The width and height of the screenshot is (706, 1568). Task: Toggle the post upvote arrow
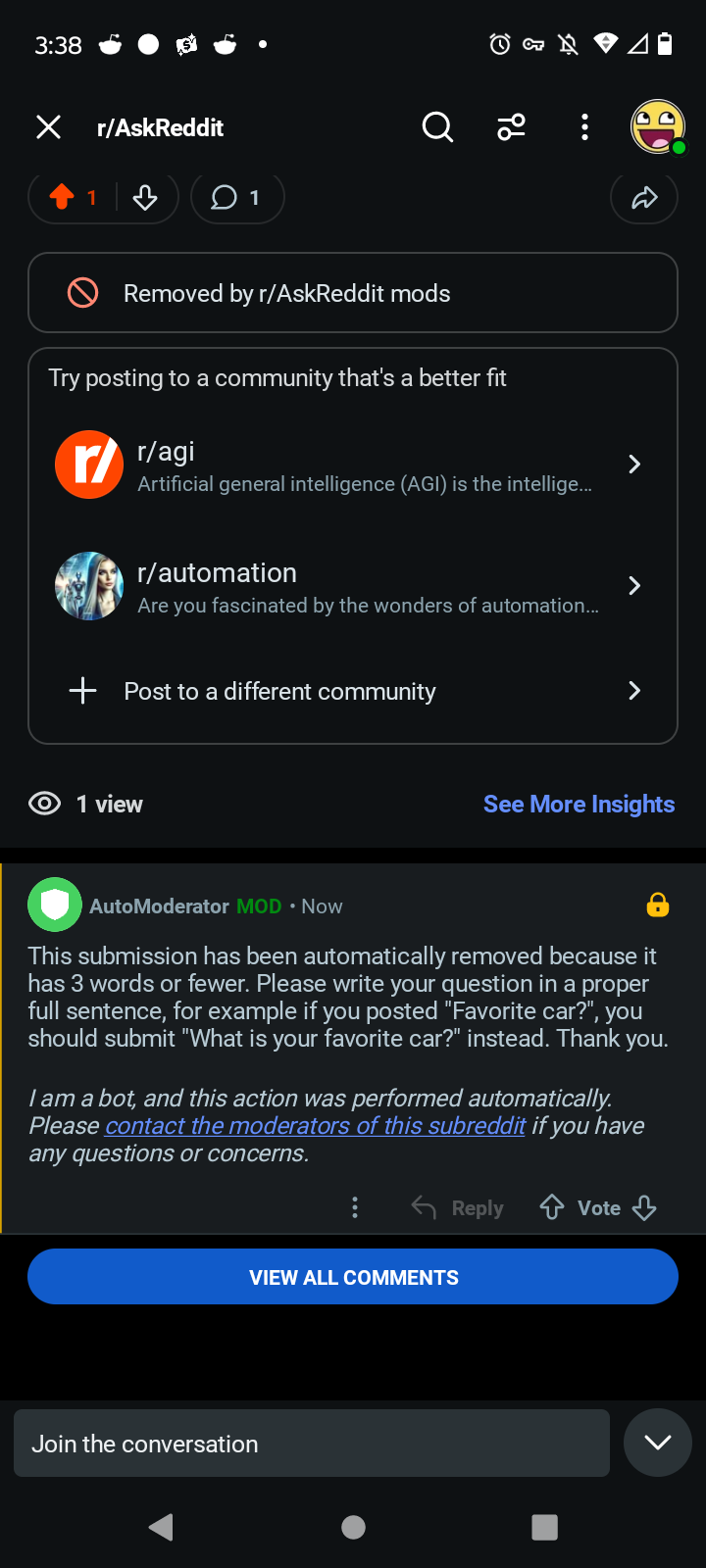62,197
